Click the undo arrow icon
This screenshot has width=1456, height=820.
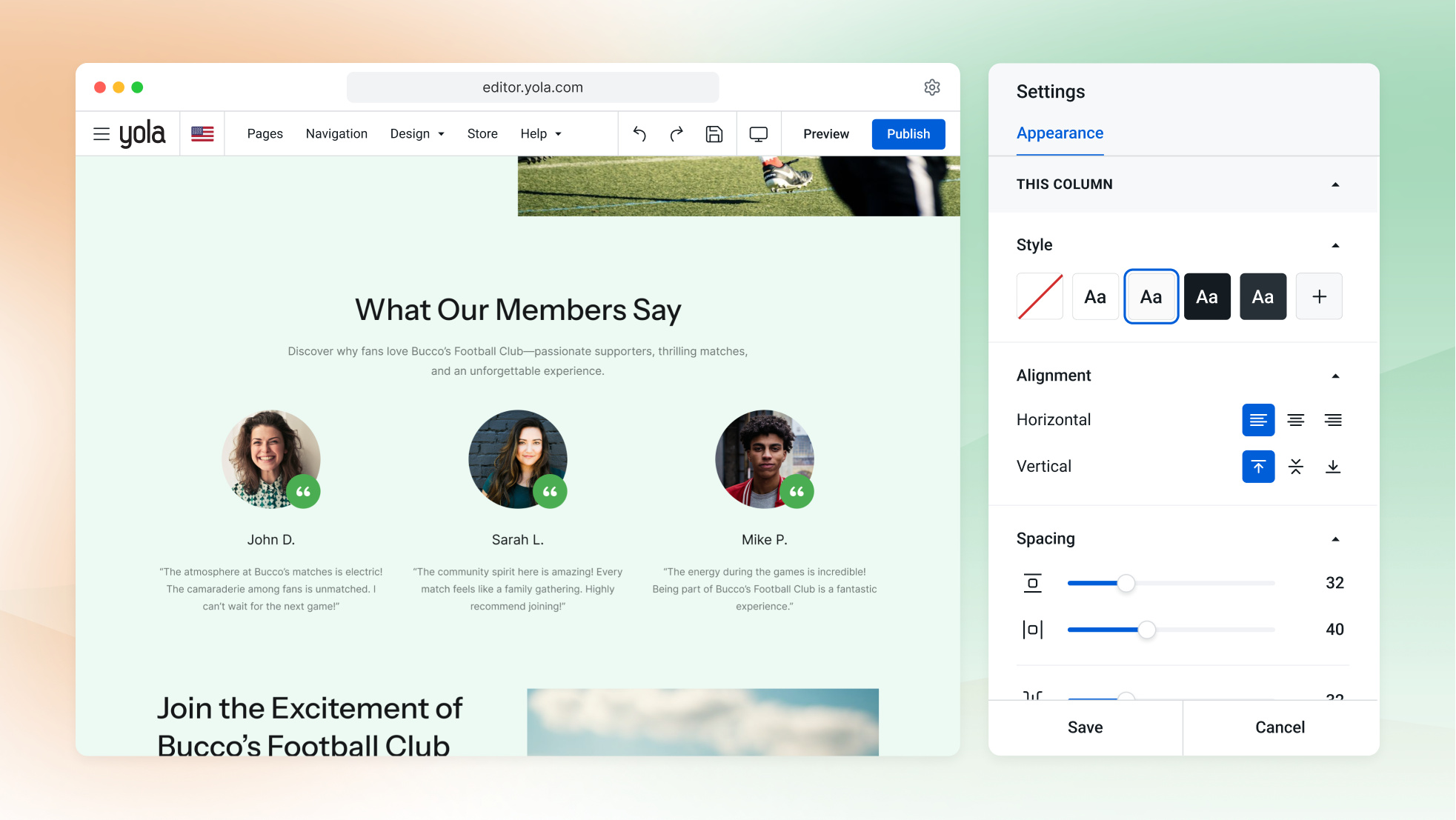click(639, 134)
